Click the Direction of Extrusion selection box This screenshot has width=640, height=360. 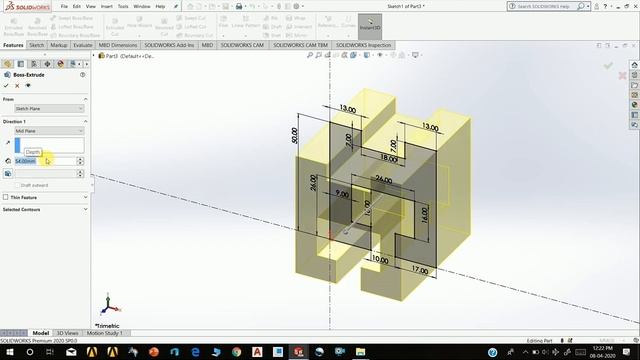(x=49, y=145)
